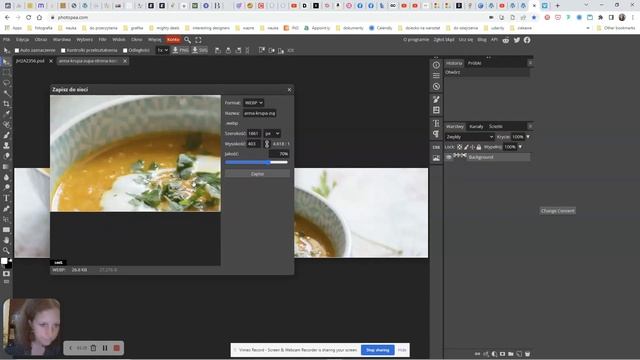This screenshot has height=360, width=640.
Task: Select the Crop tool
Action: [x=6, y=104]
